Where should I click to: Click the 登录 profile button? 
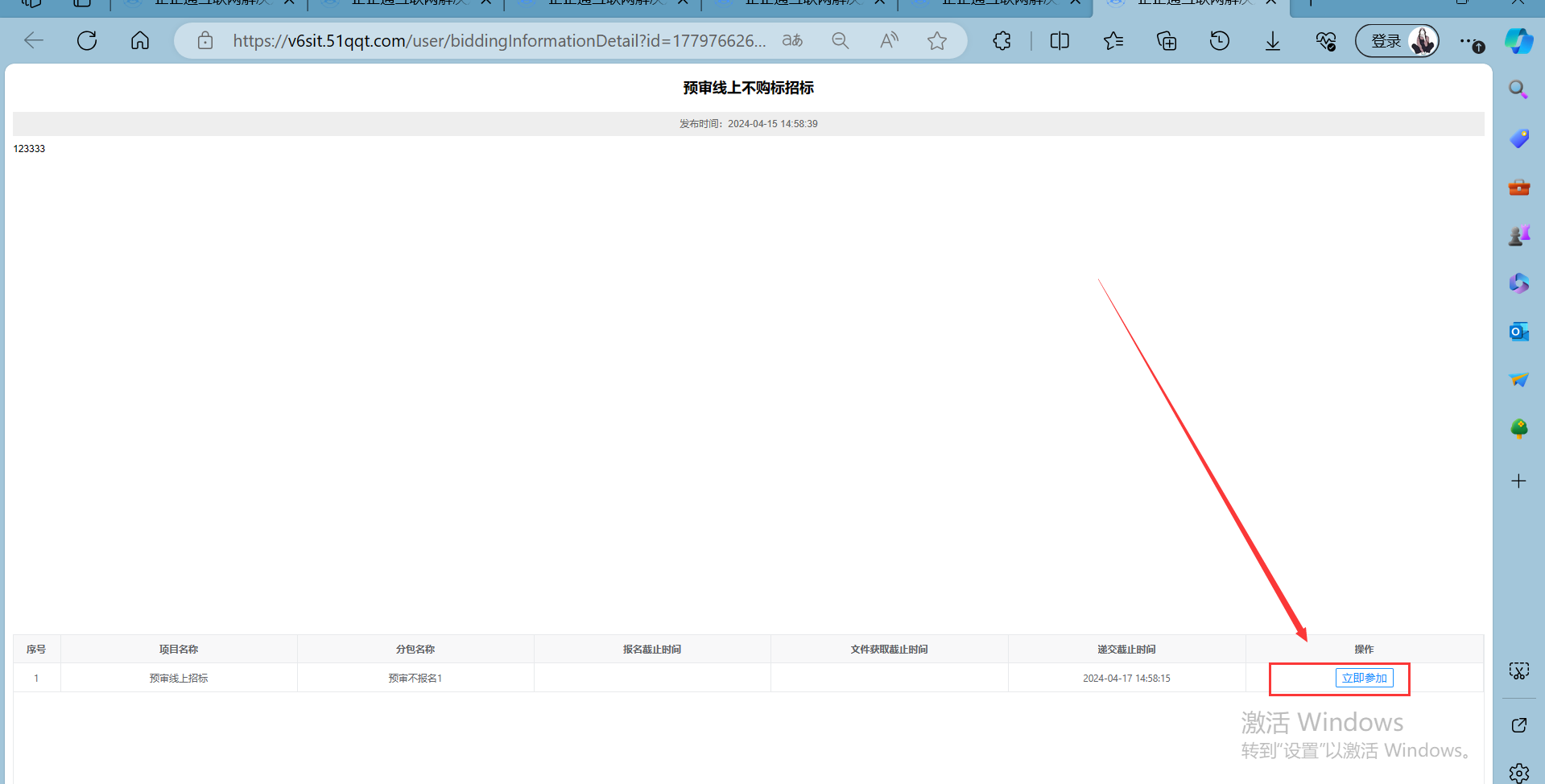coord(1398,40)
